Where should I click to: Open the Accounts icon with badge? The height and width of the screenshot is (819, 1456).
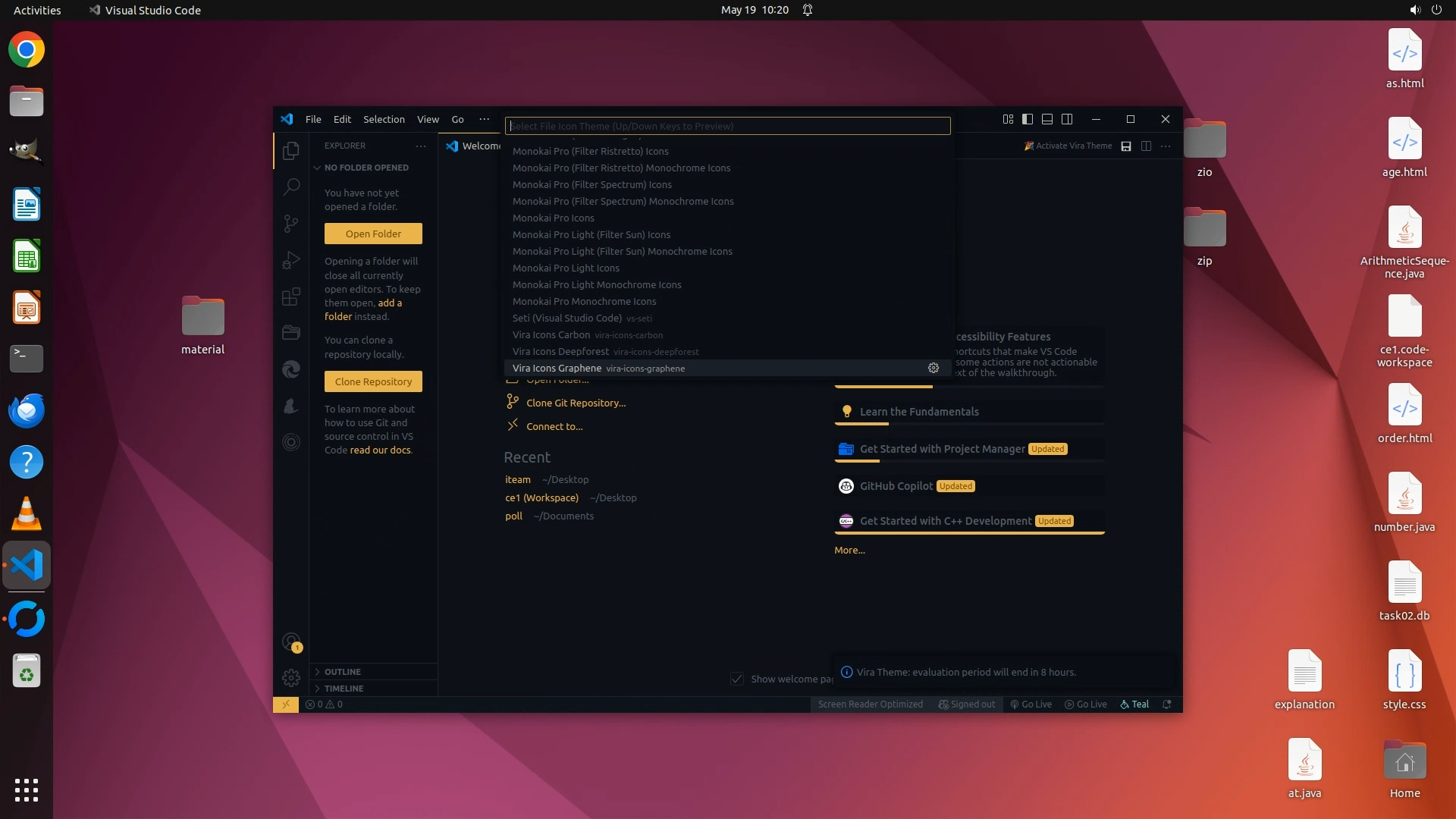(291, 642)
